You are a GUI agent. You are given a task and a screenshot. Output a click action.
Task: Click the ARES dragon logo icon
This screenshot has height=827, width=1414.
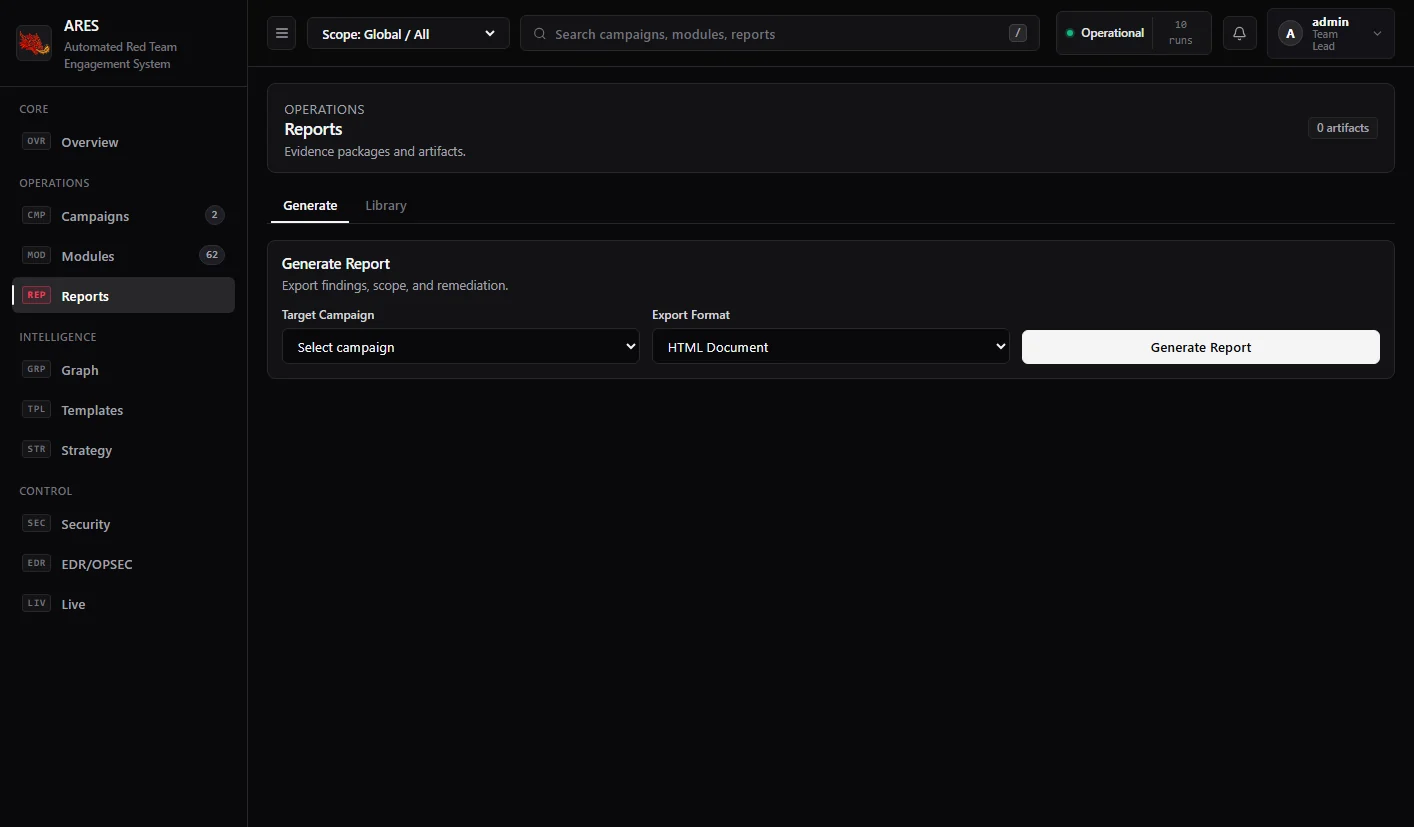pos(34,43)
